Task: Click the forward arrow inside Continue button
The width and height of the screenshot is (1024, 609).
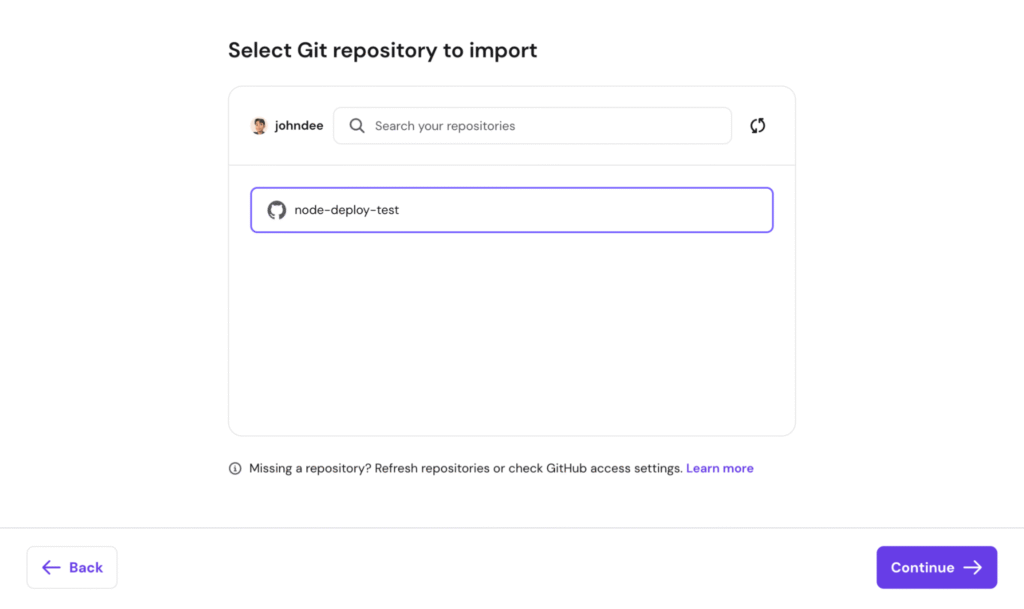Action: click(x=971, y=567)
